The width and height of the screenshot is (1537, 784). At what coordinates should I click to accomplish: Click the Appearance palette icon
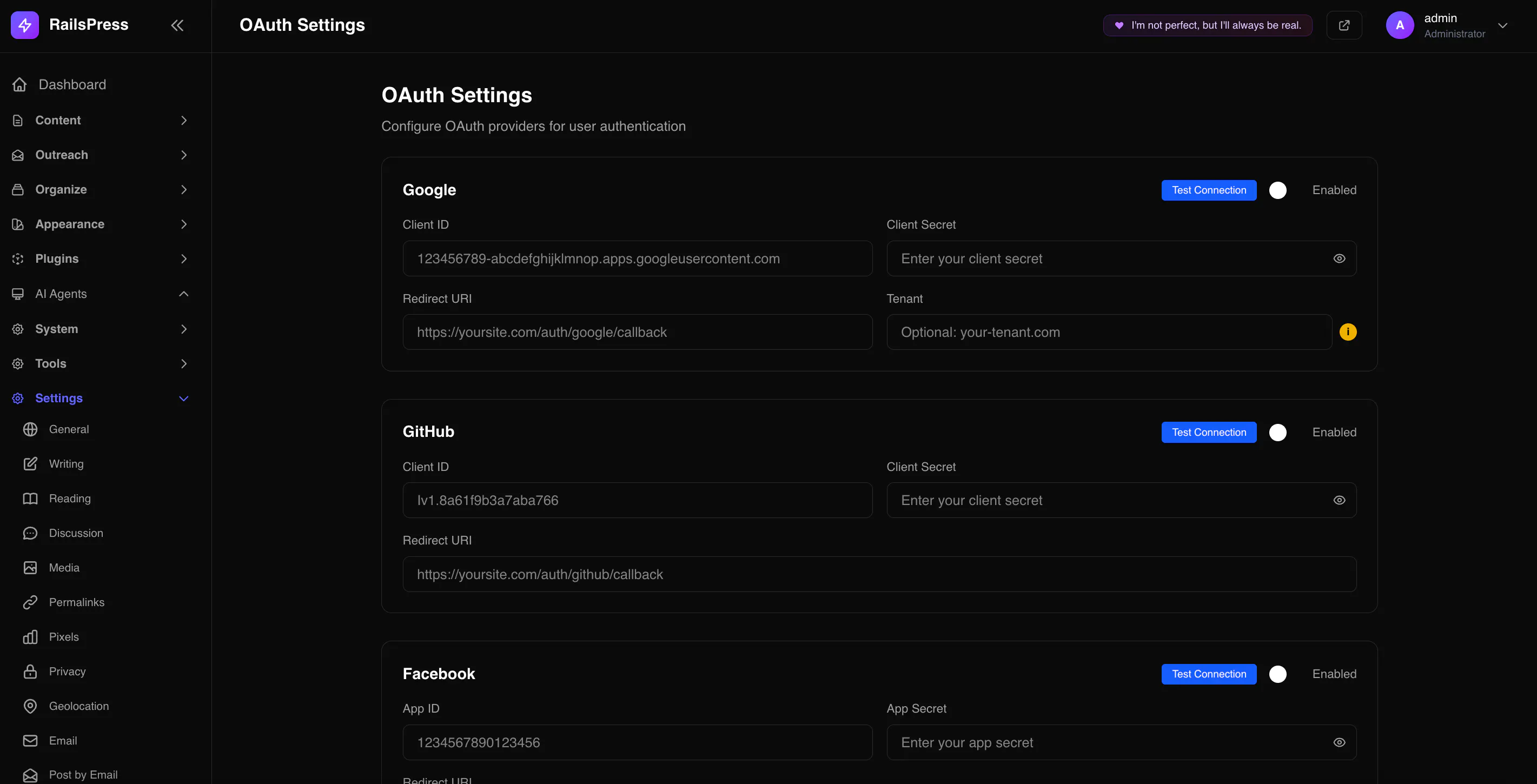click(x=18, y=224)
